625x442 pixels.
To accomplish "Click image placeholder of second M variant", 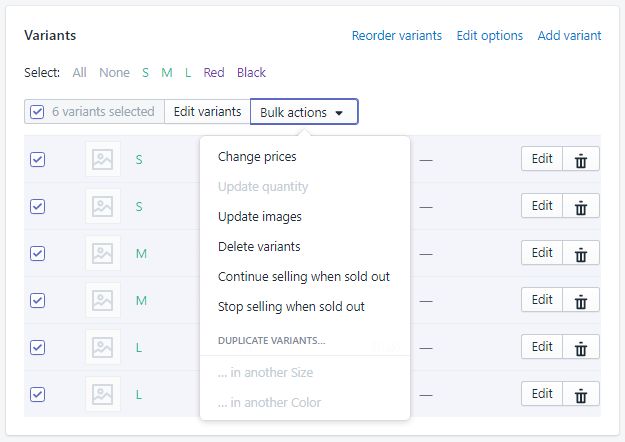I will pos(102,301).
